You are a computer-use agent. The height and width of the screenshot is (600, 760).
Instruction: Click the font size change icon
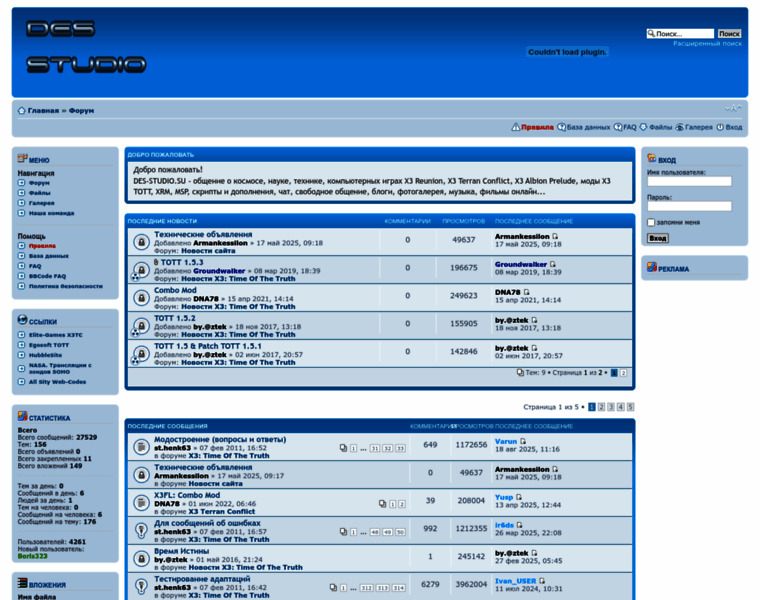click(733, 109)
